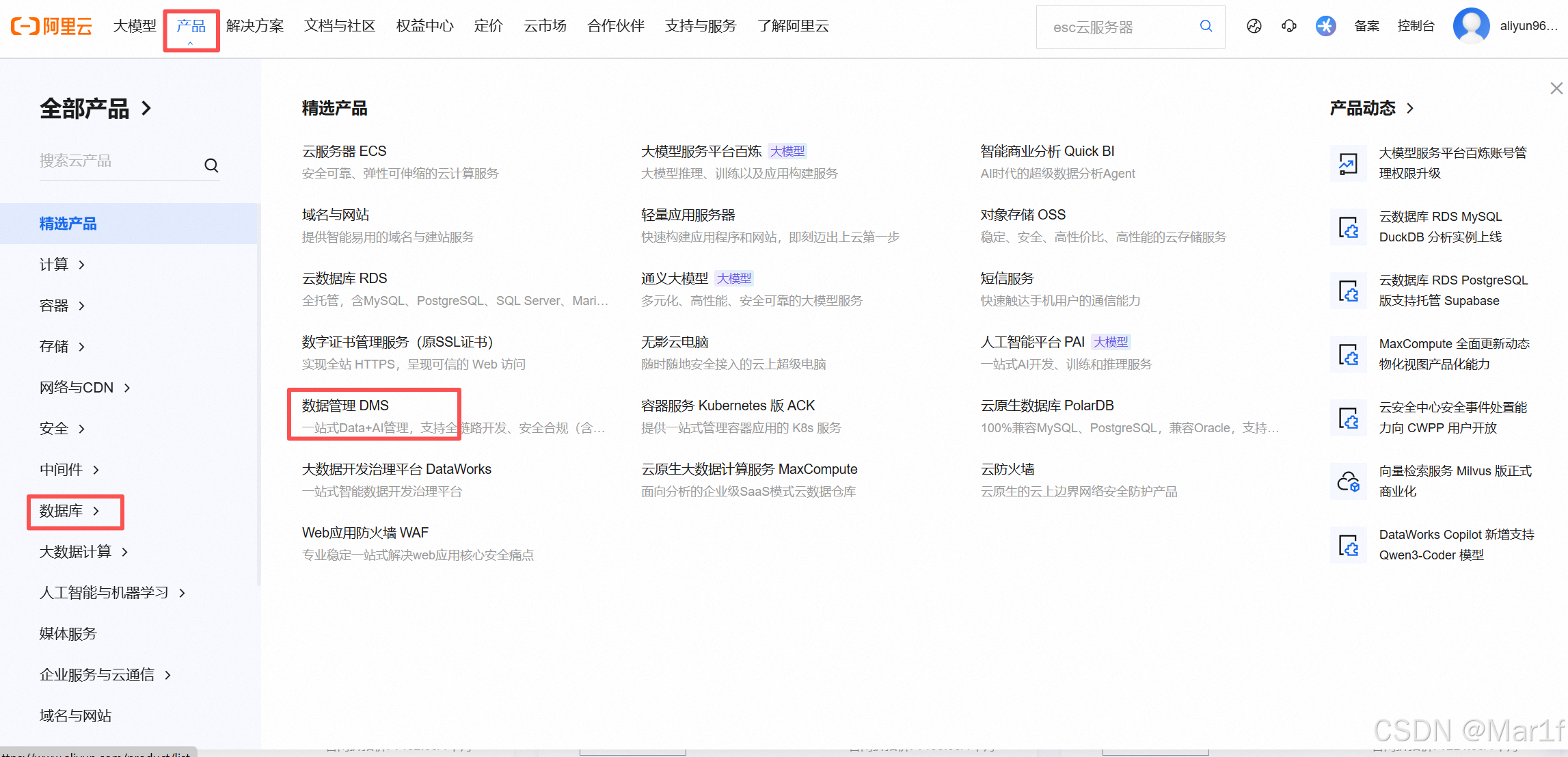Expand the 企业服务与云通信 category

pyautogui.click(x=105, y=675)
